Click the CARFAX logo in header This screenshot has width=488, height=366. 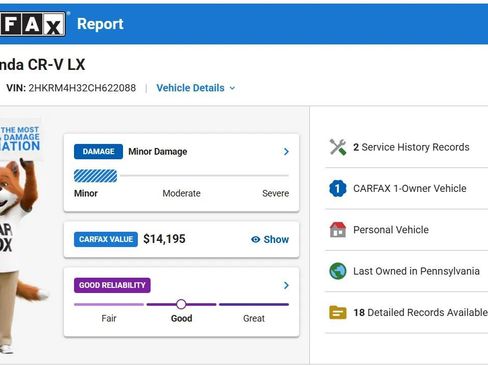(x=33, y=24)
